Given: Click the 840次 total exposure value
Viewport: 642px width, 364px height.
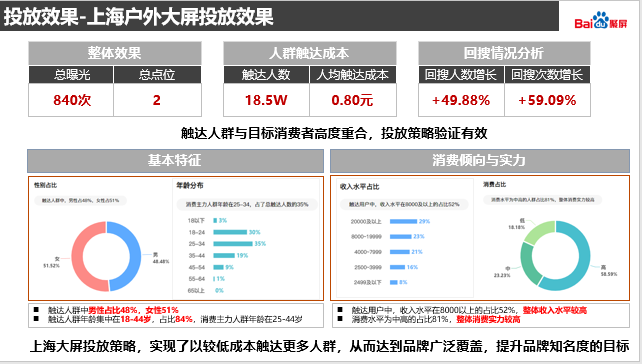Looking at the screenshot, I should pyautogui.click(x=72, y=100).
